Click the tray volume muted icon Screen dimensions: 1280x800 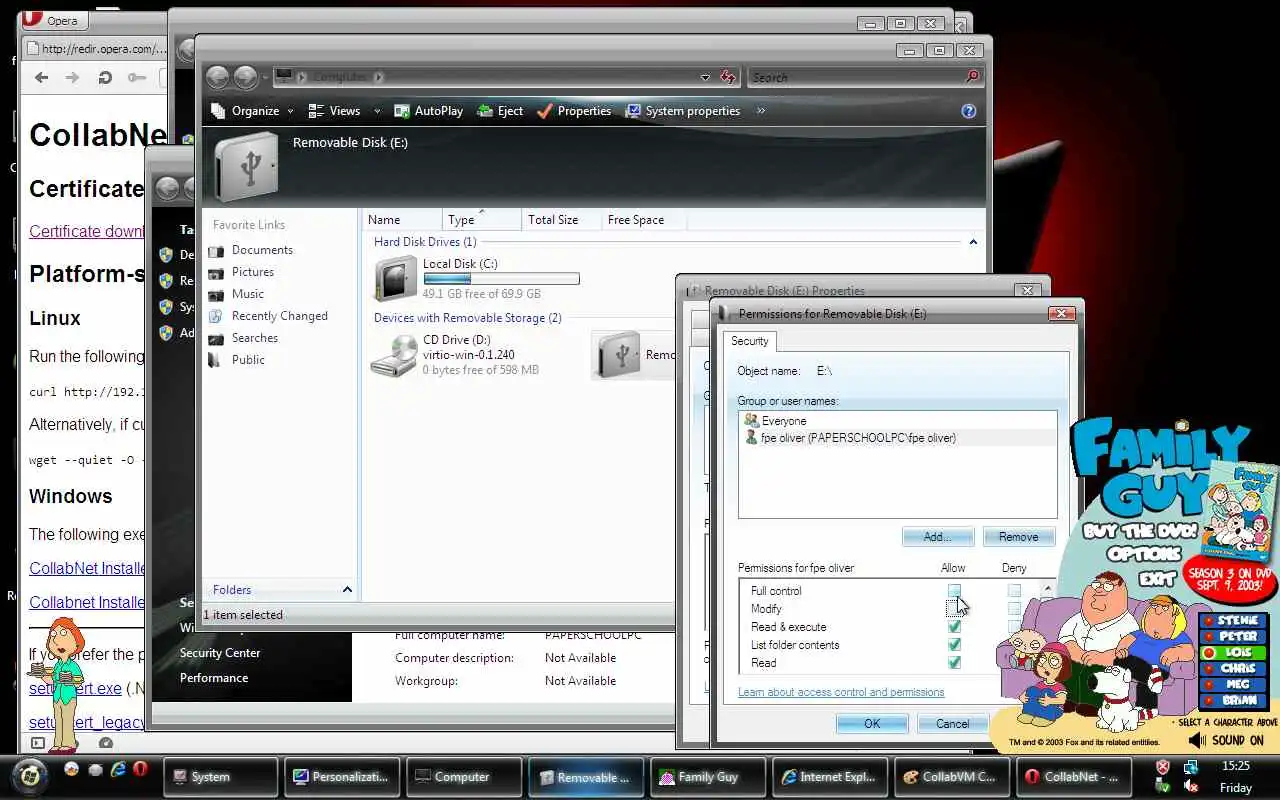click(1190, 786)
